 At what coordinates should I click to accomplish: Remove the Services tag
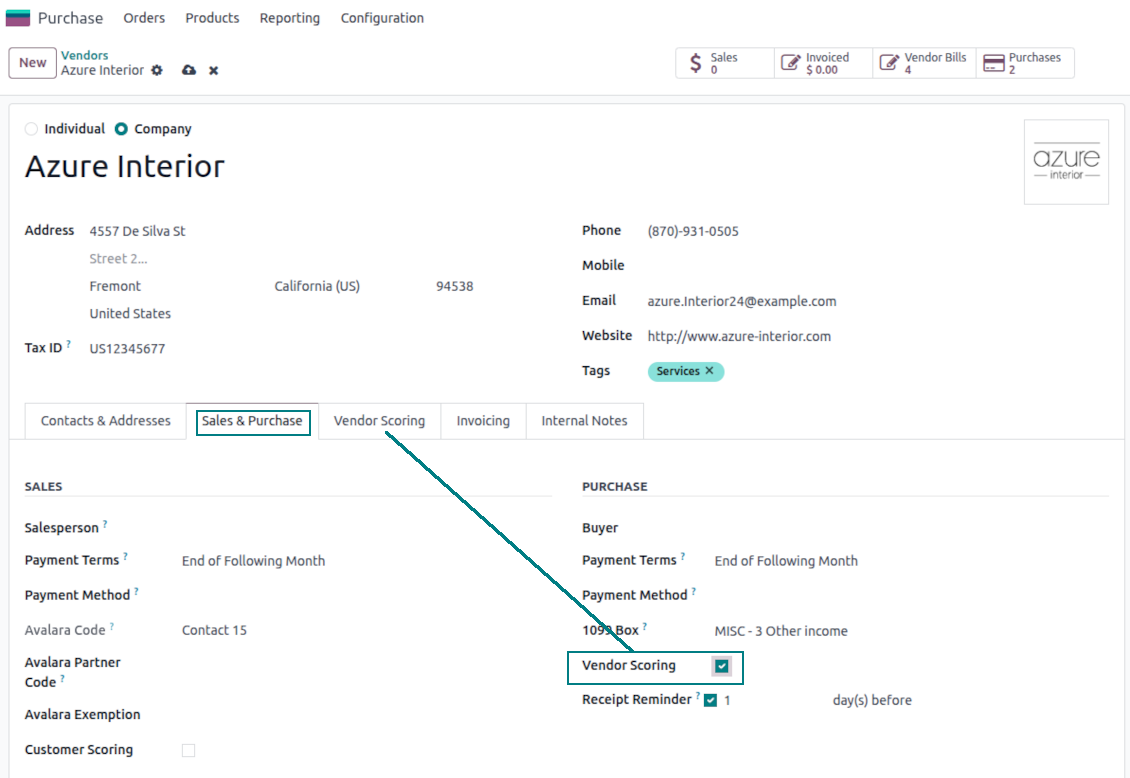tap(709, 370)
